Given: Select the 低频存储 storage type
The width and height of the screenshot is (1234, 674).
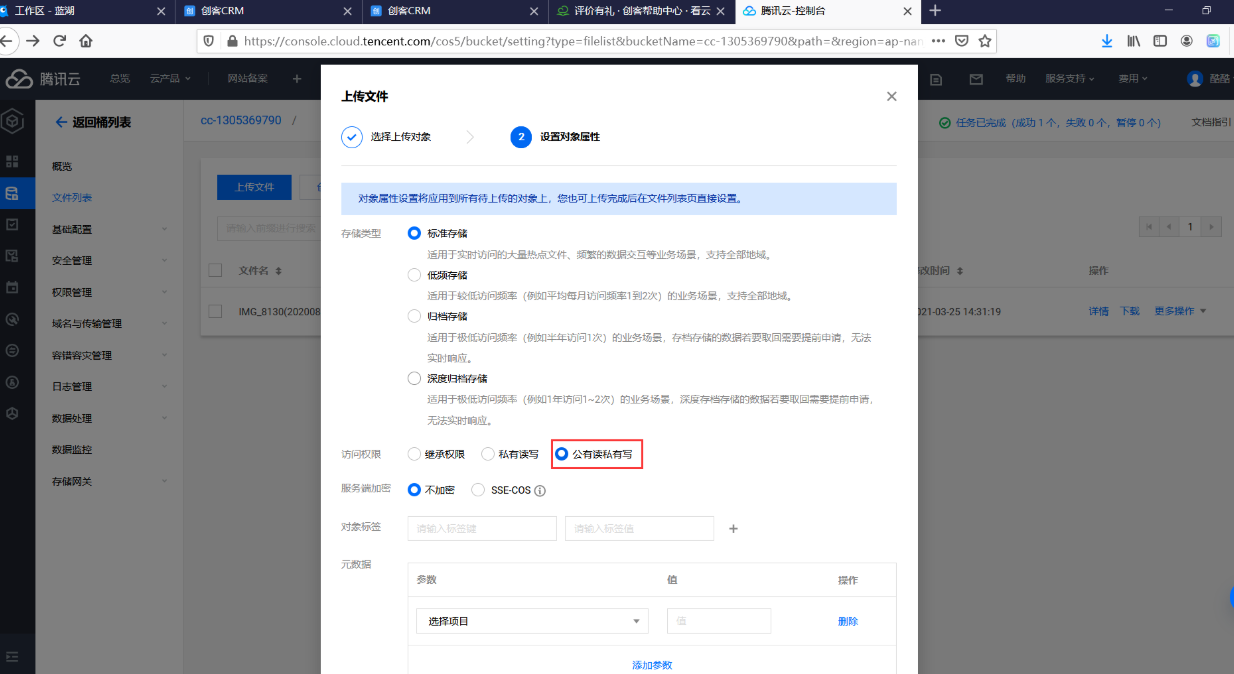Looking at the screenshot, I should point(414,275).
